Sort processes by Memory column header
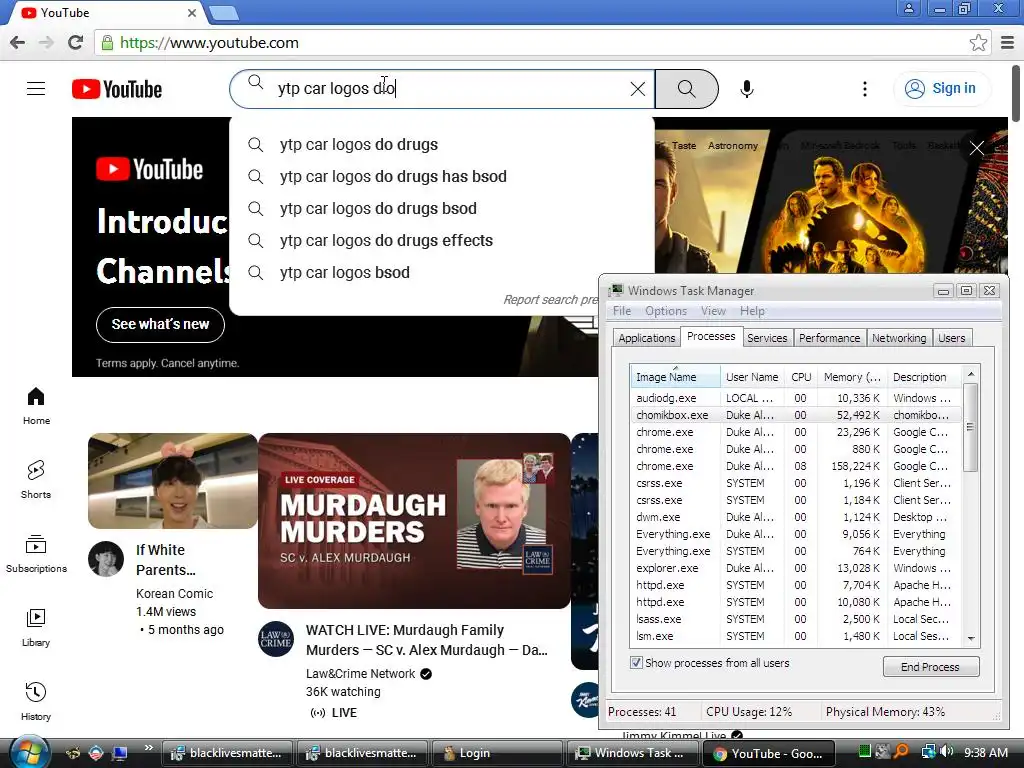This screenshot has width=1024, height=768. coord(852,377)
